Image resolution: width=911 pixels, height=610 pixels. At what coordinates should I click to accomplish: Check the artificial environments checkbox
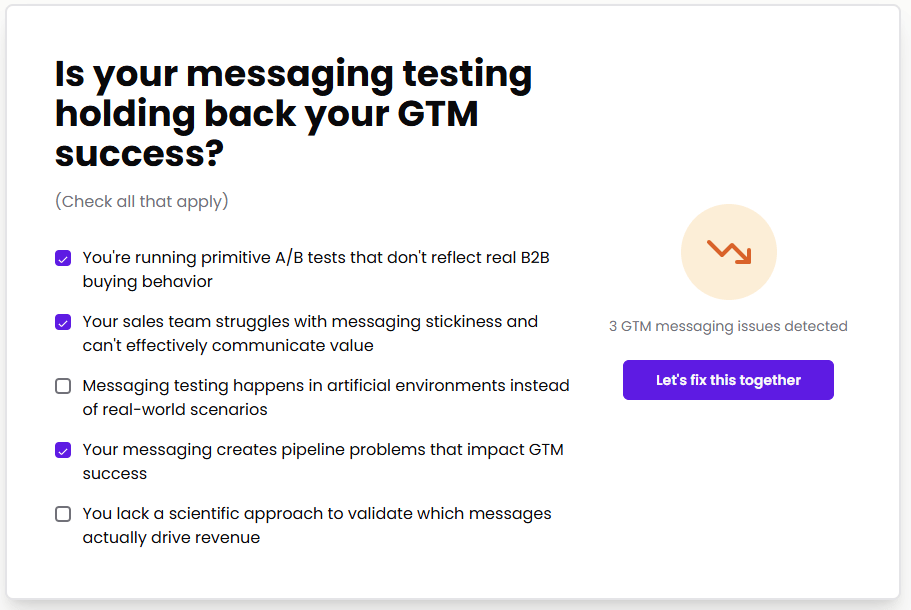[x=63, y=386]
